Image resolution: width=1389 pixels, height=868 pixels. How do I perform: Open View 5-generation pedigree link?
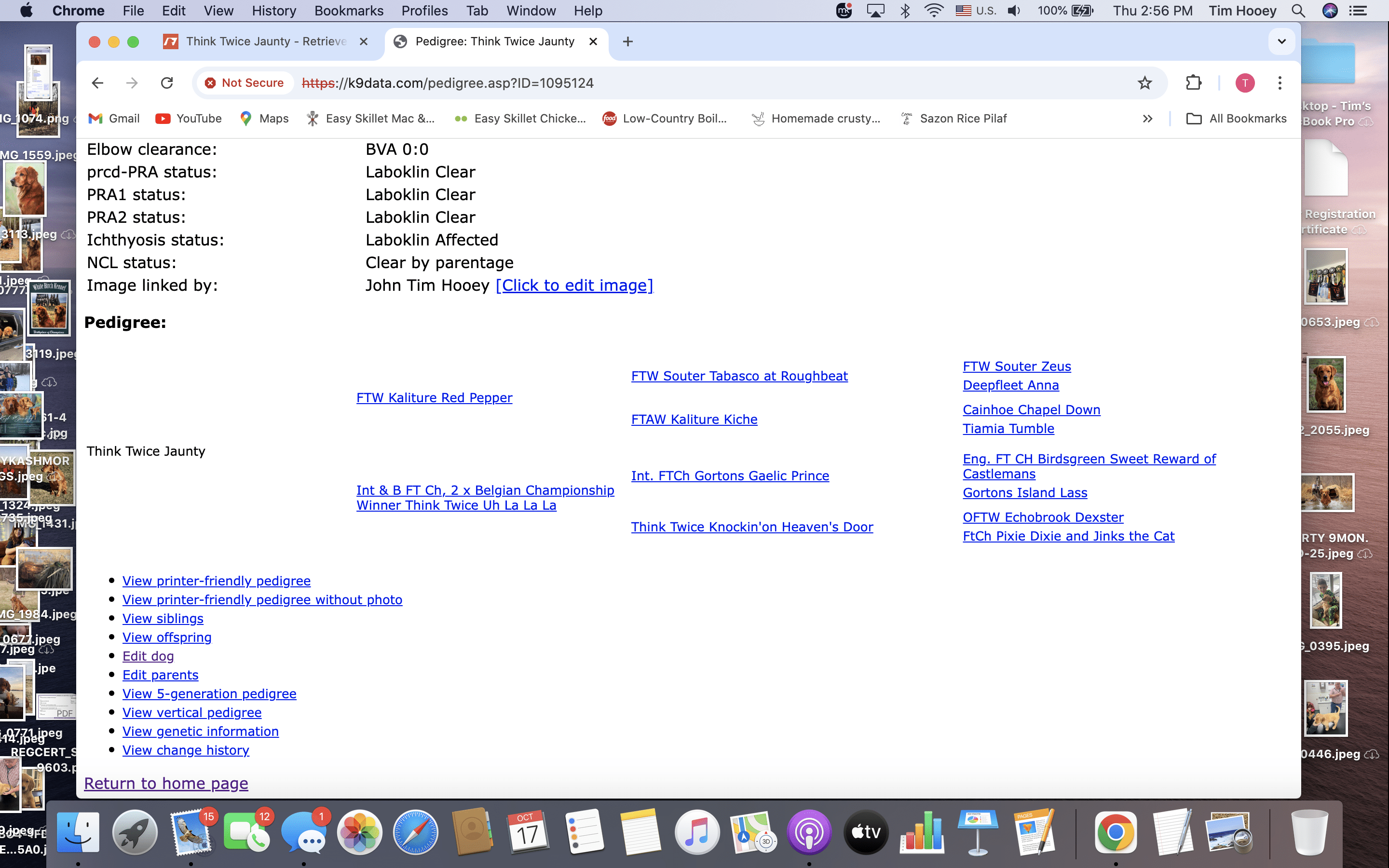[209, 693]
